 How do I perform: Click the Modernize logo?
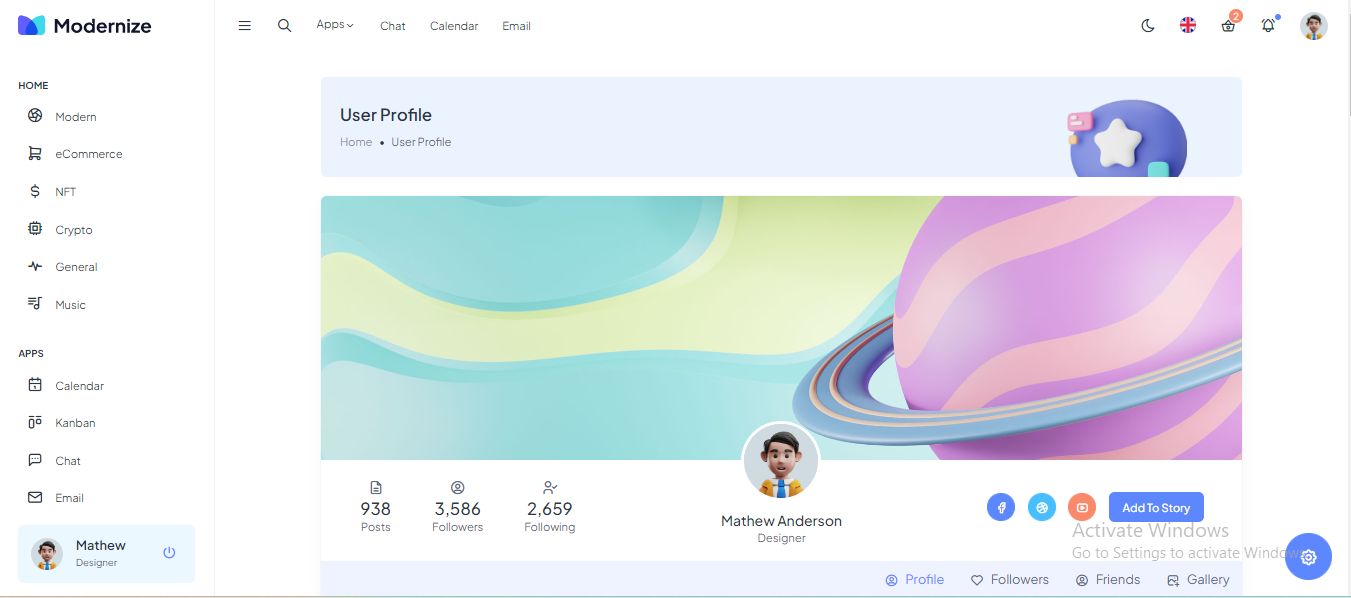(84, 26)
